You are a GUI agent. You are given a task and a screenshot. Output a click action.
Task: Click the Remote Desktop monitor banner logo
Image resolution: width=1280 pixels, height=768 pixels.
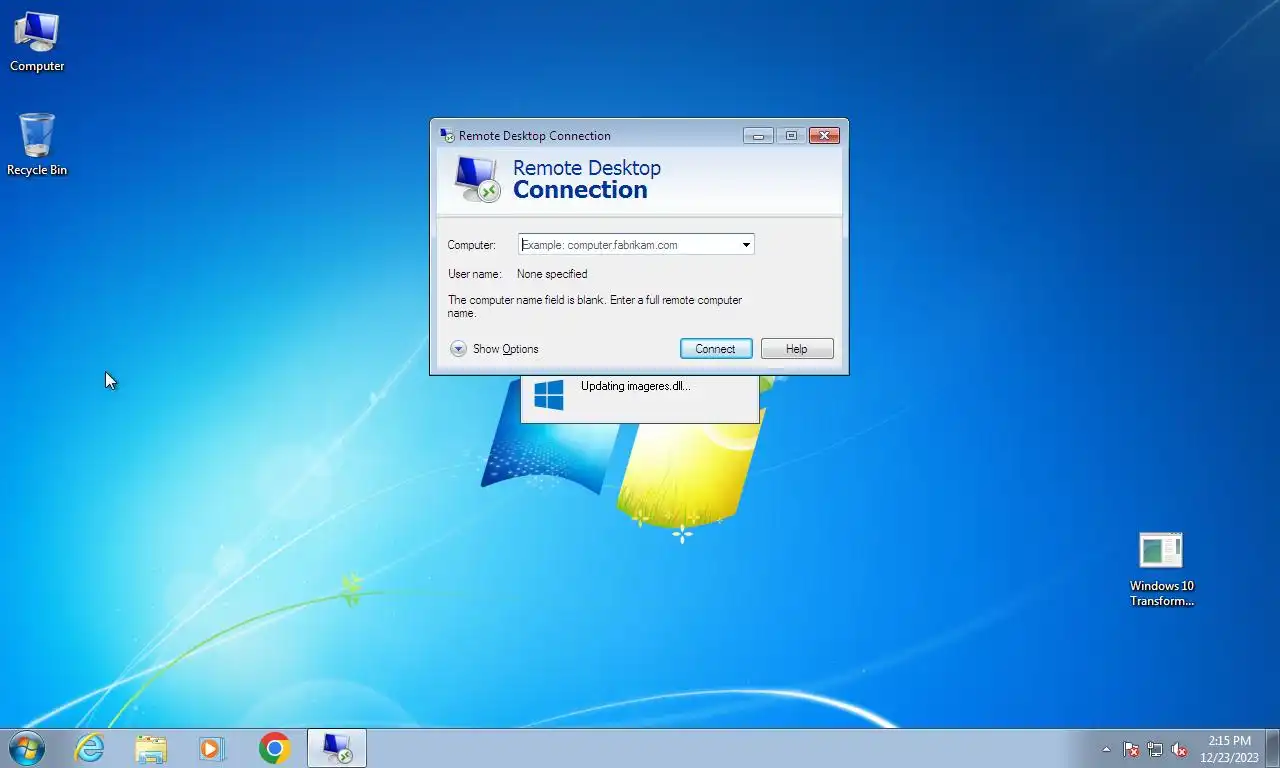pos(476,179)
